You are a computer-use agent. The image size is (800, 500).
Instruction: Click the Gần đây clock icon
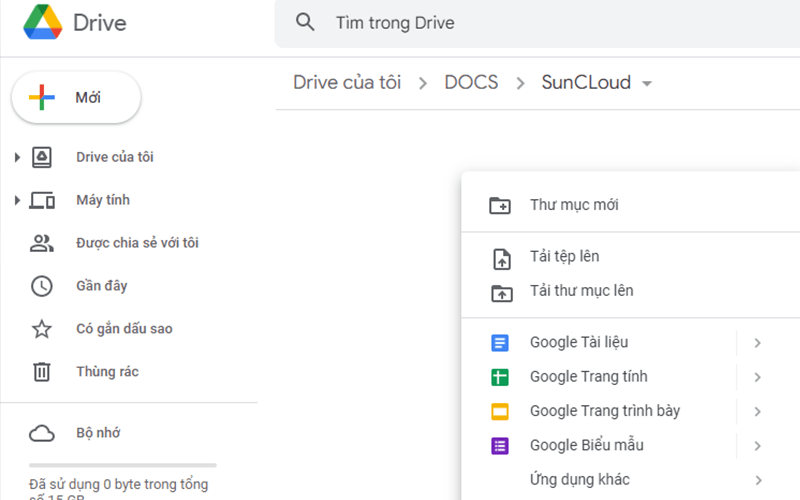point(42,286)
